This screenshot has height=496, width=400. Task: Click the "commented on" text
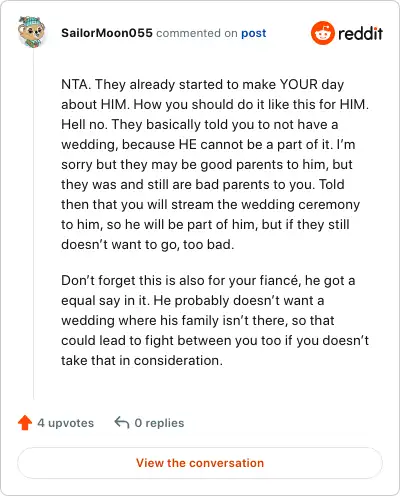[197, 33]
